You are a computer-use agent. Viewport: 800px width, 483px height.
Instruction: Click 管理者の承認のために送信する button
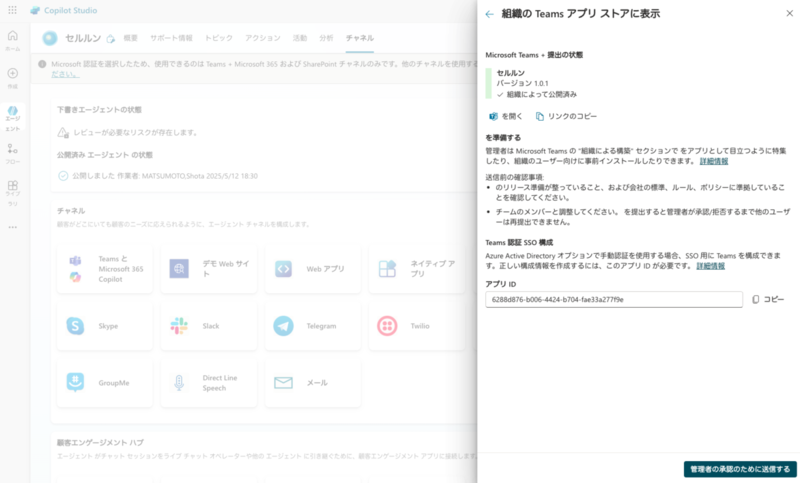tap(740, 469)
